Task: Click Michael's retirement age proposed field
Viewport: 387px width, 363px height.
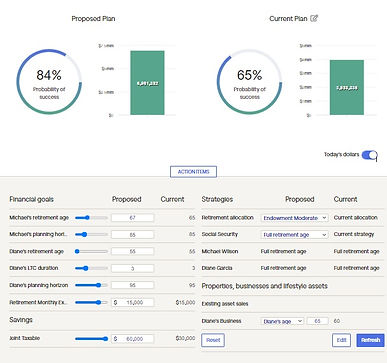Action: [133, 218]
